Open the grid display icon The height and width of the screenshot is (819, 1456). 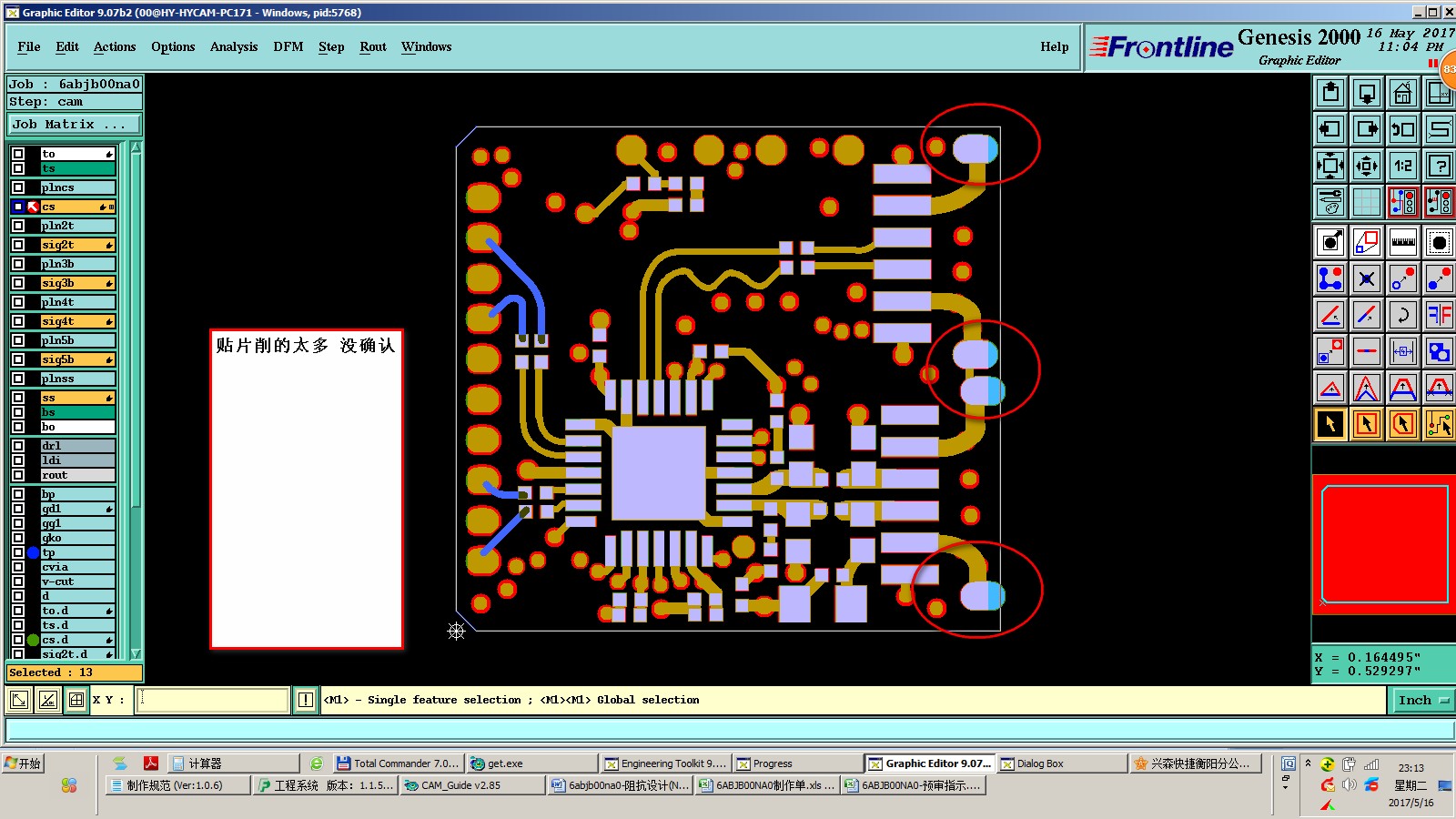(1367, 202)
